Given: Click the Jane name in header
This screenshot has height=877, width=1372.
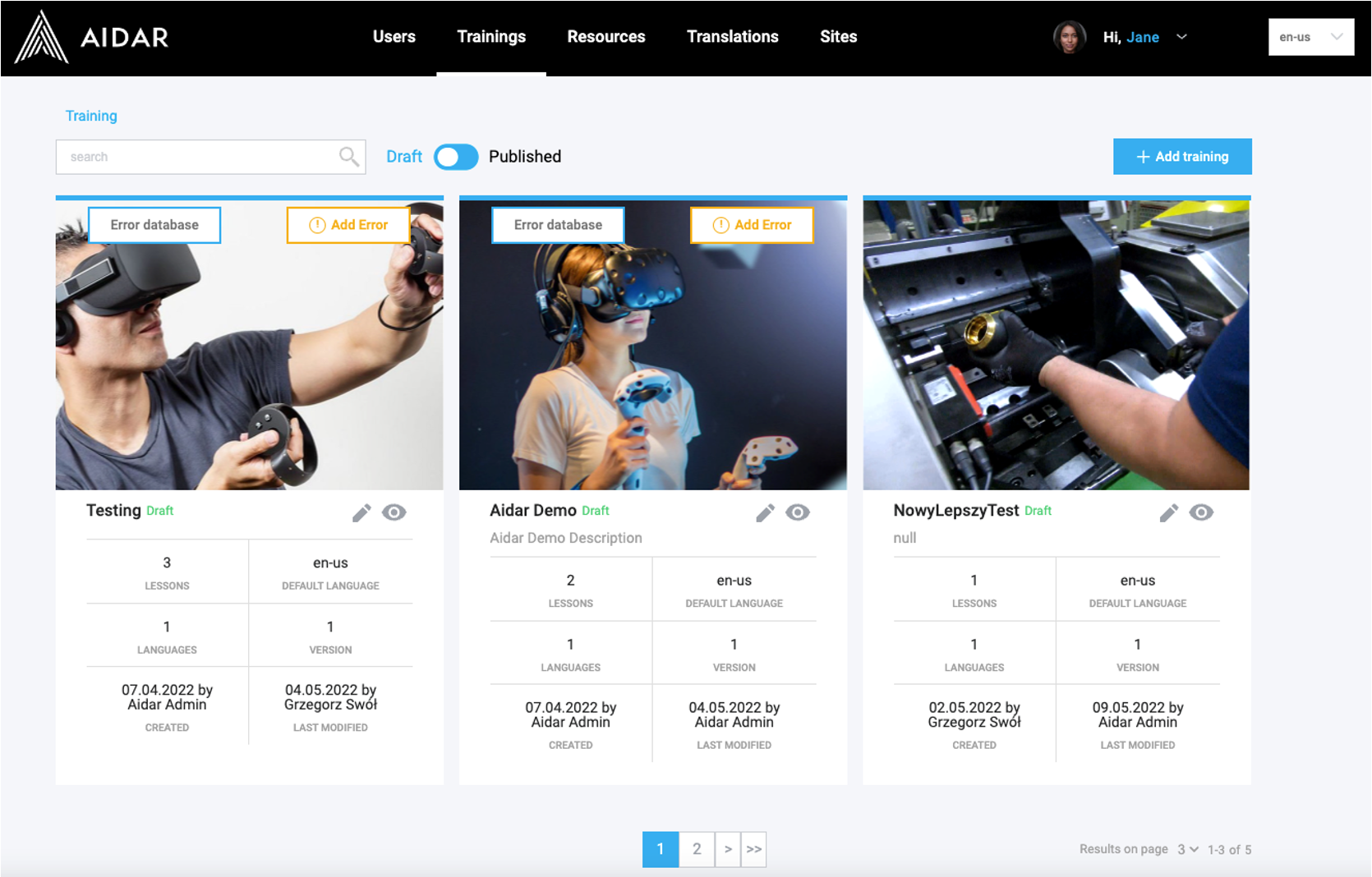Looking at the screenshot, I should point(1143,37).
